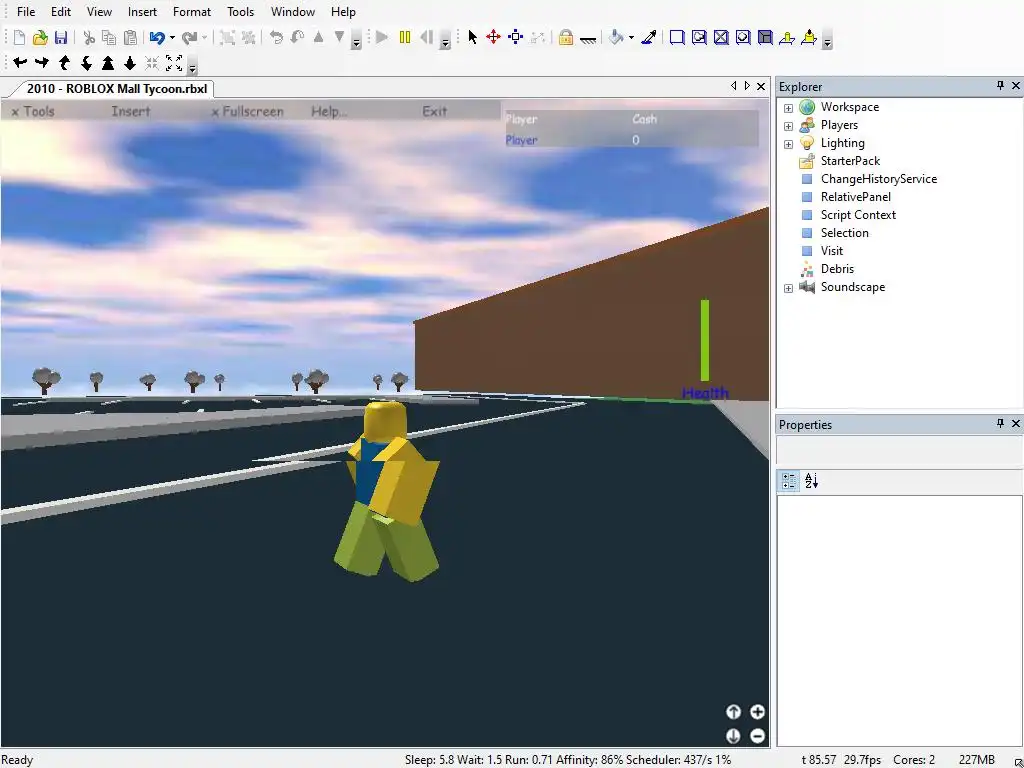This screenshot has height=768, width=1024.
Task: Click the Cut scissors icon
Action: (89, 38)
